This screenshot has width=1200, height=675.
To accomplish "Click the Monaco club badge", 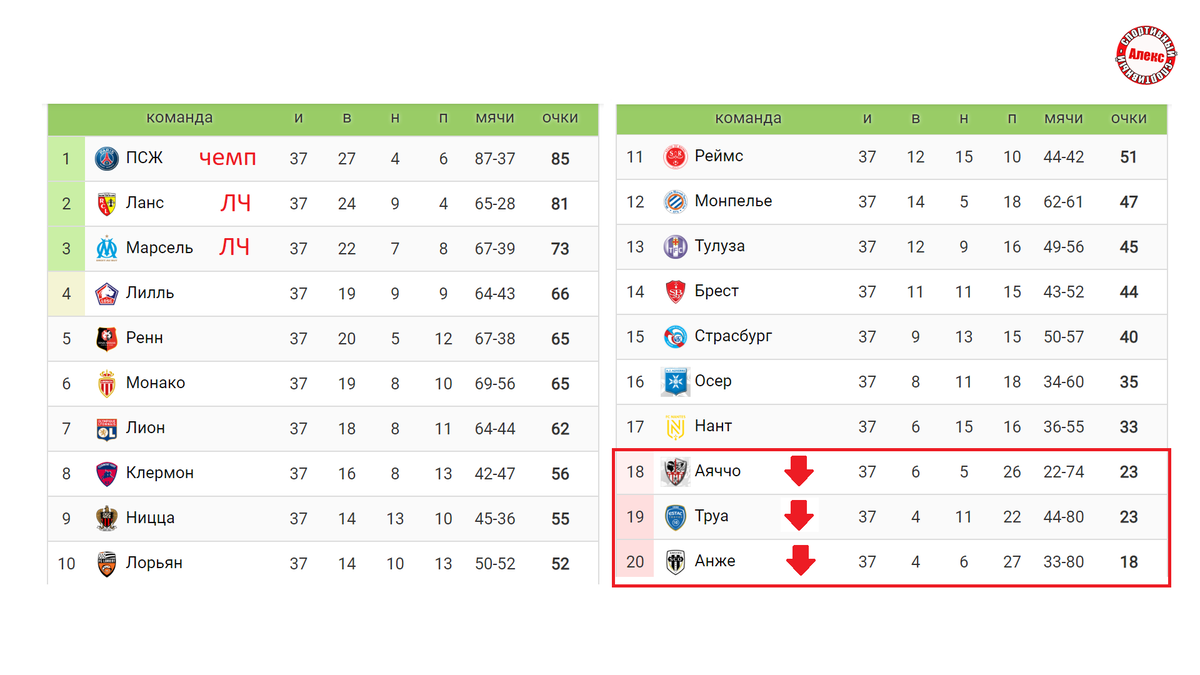I will 107,383.
